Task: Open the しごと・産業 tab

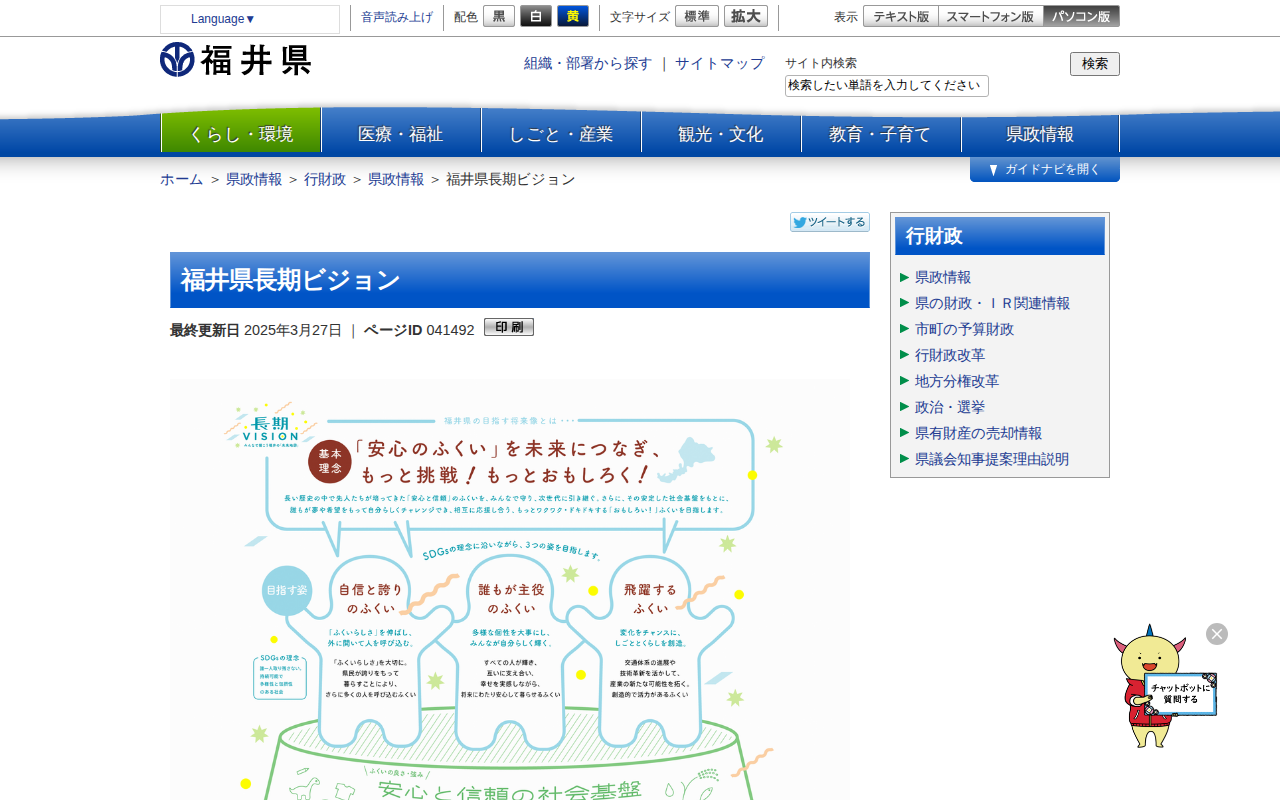Action: tap(561, 134)
